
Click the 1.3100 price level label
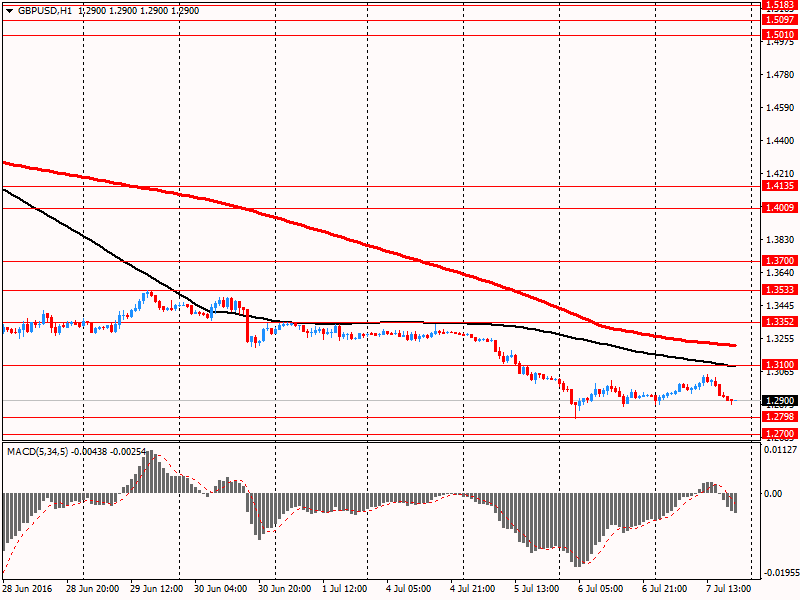(778, 366)
